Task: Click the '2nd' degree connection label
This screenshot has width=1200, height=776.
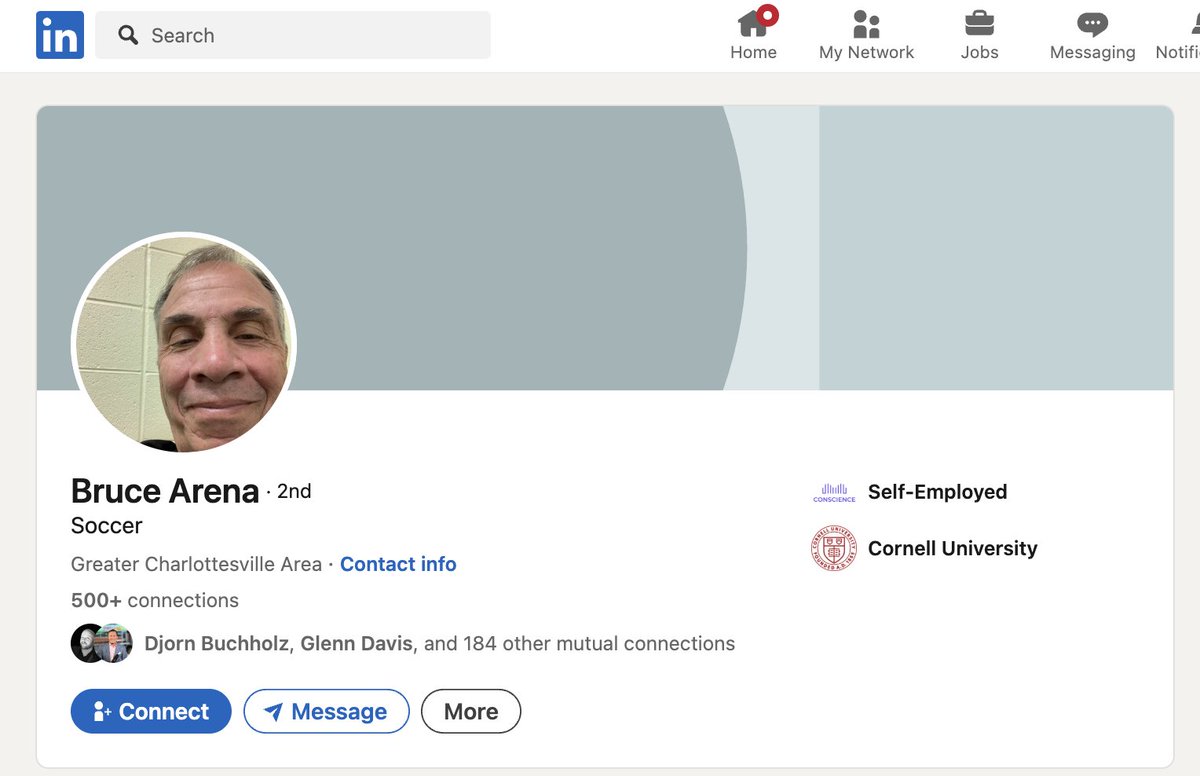Action: click(x=294, y=491)
